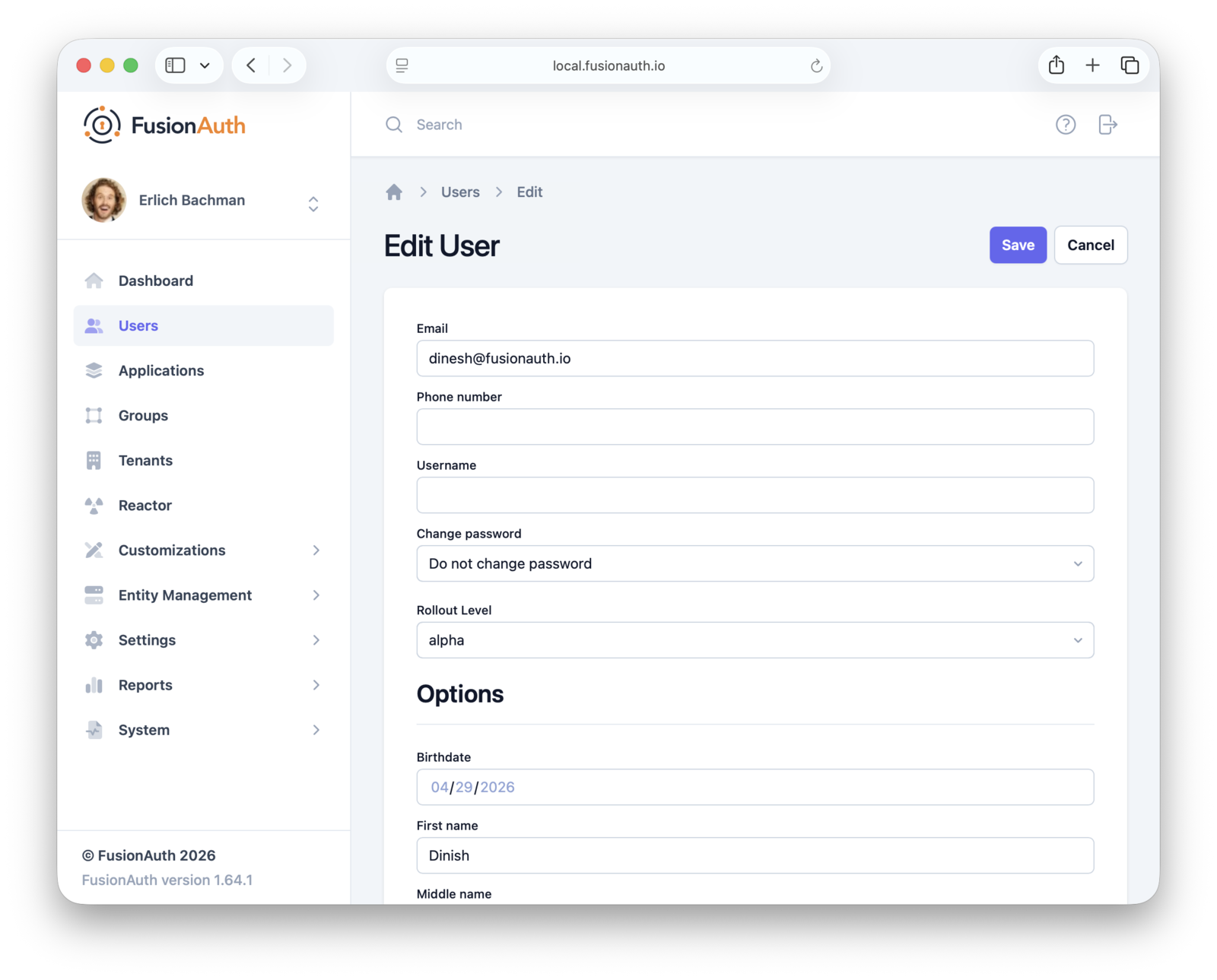Open the Rollout Level dropdown
This screenshot has width=1217, height=980.
point(755,640)
